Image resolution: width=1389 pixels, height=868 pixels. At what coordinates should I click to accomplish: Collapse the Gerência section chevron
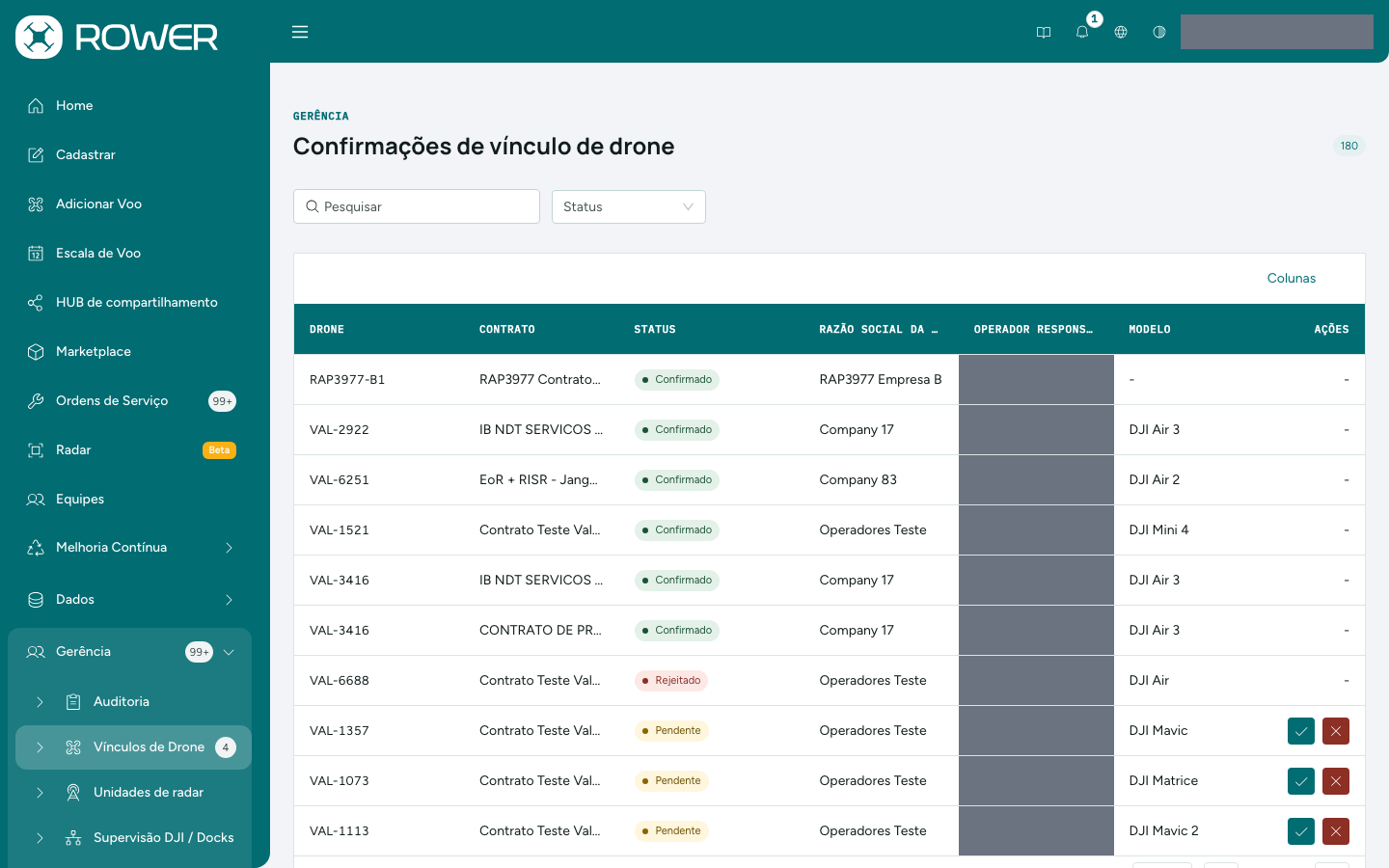[x=229, y=651]
